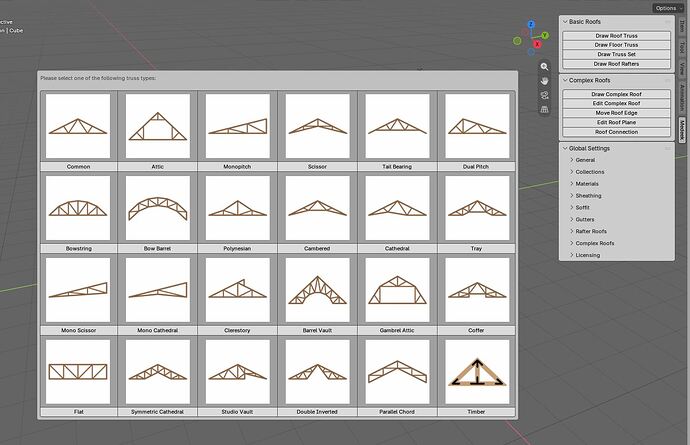Click the Draw Truss Set button
Viewport: 690px width, 445px height.
tap(616, 55)
